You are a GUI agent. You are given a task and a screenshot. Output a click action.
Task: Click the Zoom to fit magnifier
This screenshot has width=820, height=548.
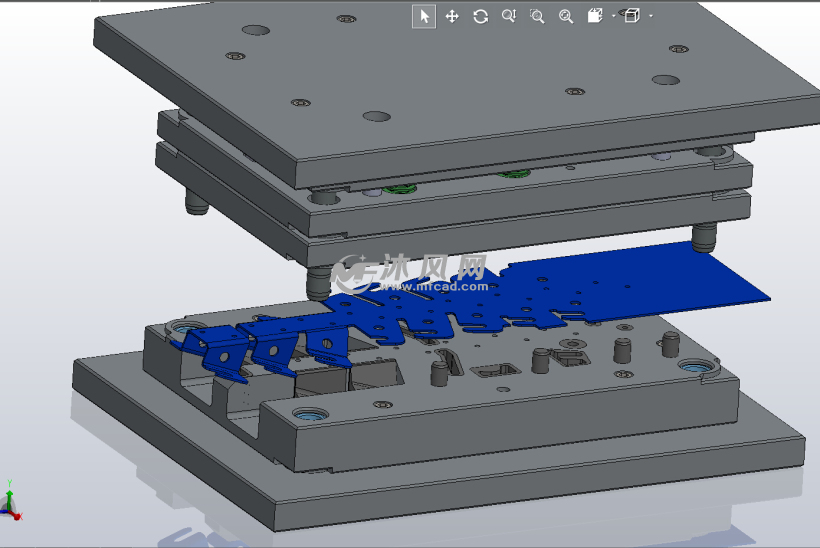(566, 16)
